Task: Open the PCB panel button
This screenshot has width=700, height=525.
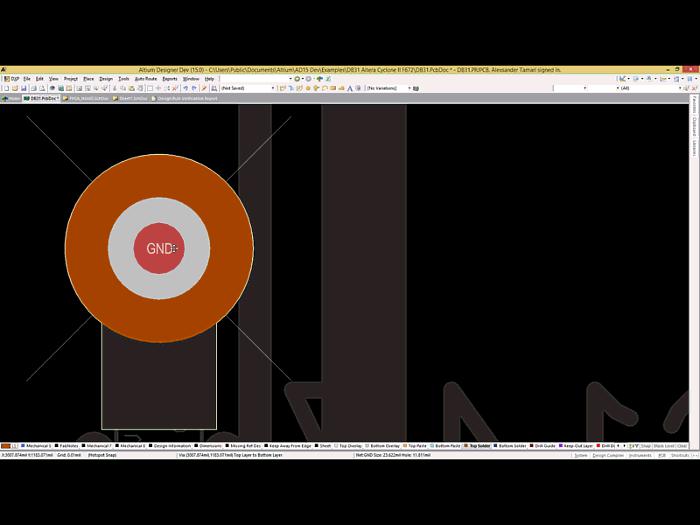Action: coord(662,455)
